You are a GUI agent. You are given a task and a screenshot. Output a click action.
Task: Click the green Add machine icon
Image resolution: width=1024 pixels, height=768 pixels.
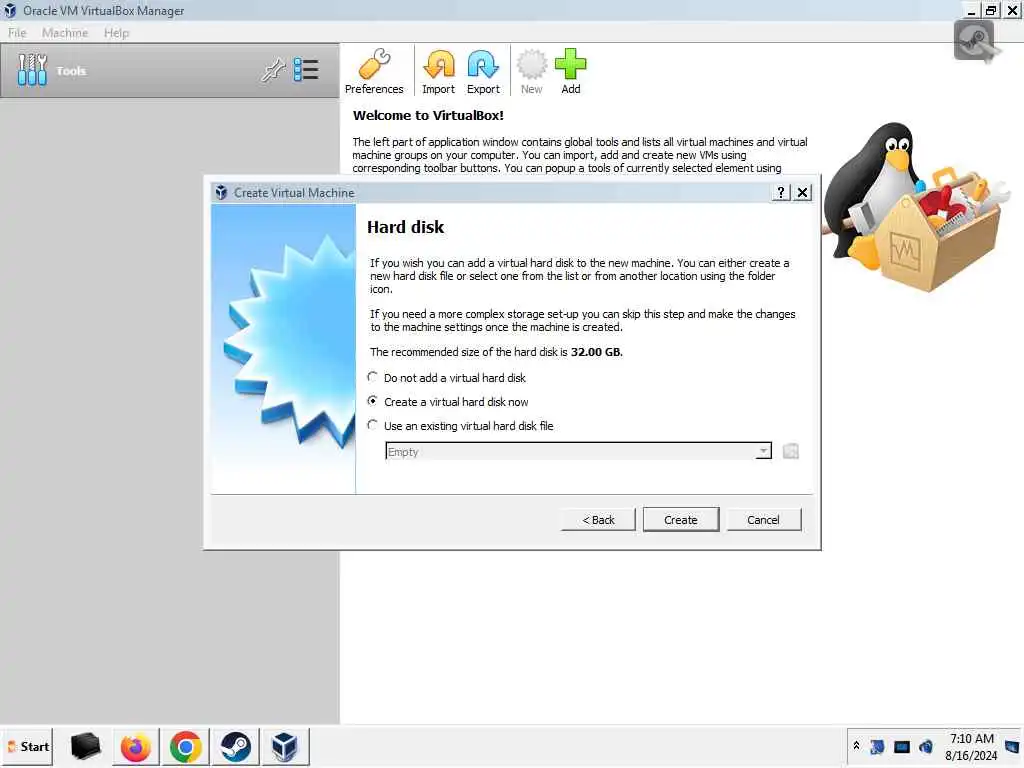(571, 72)
